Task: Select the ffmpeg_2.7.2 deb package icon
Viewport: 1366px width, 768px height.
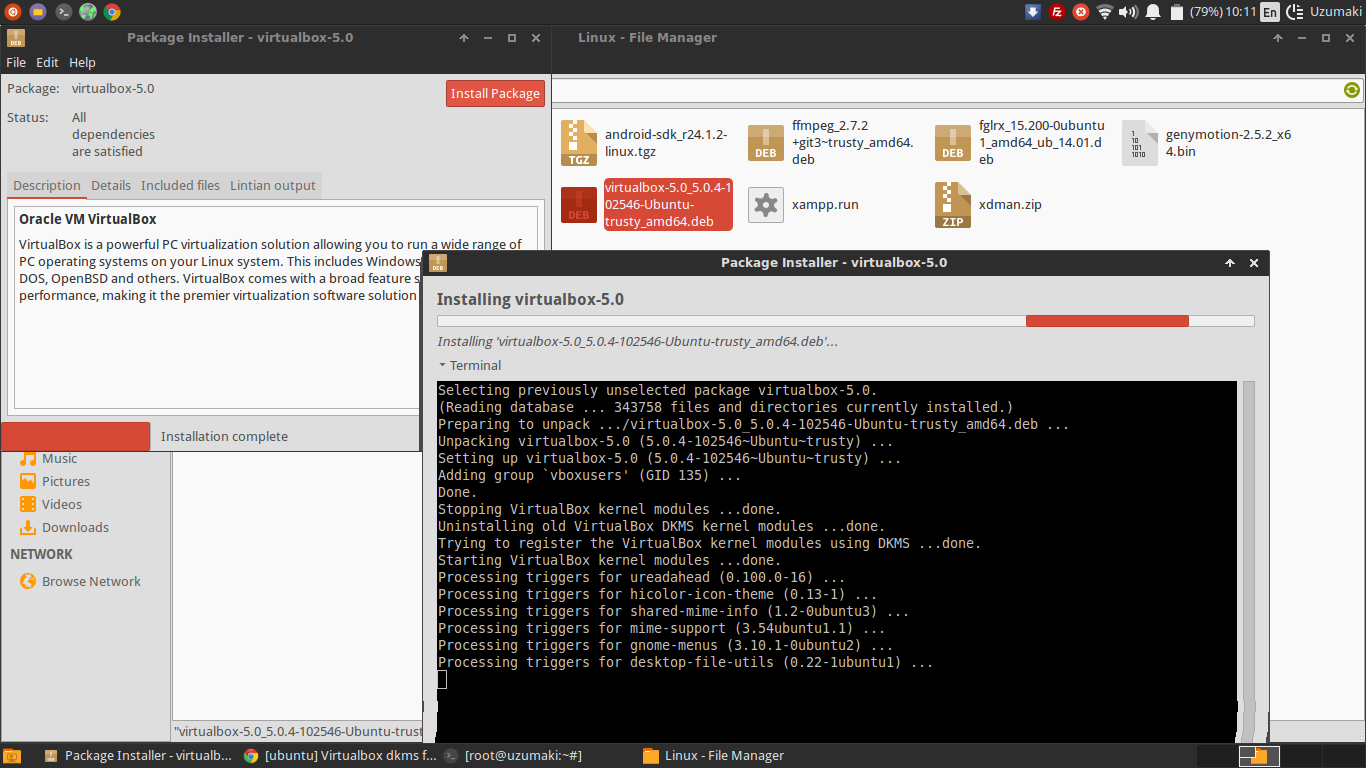Action: coord(766,143)
